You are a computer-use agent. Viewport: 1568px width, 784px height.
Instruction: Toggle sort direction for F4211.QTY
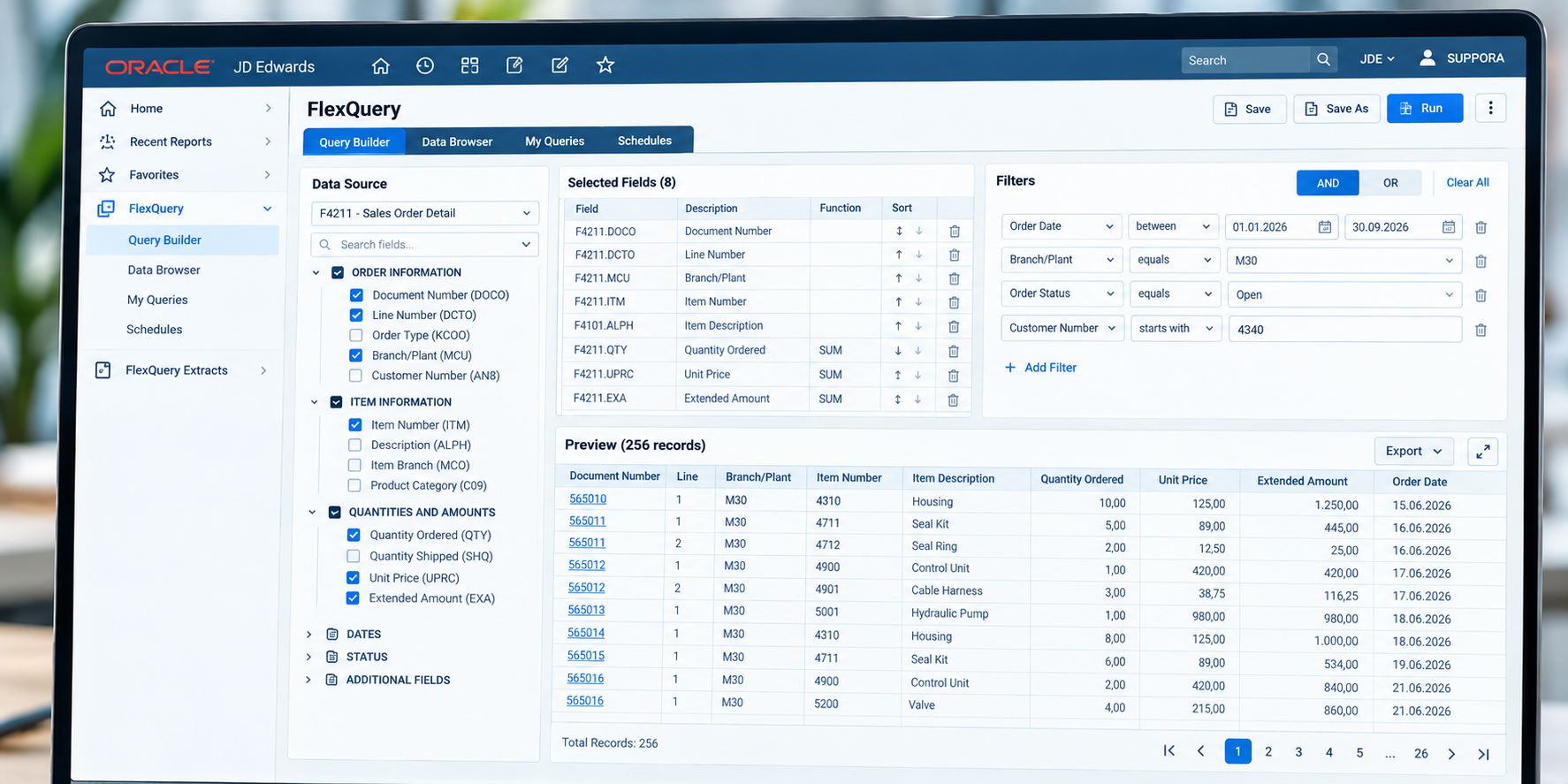tap(898, 350)
